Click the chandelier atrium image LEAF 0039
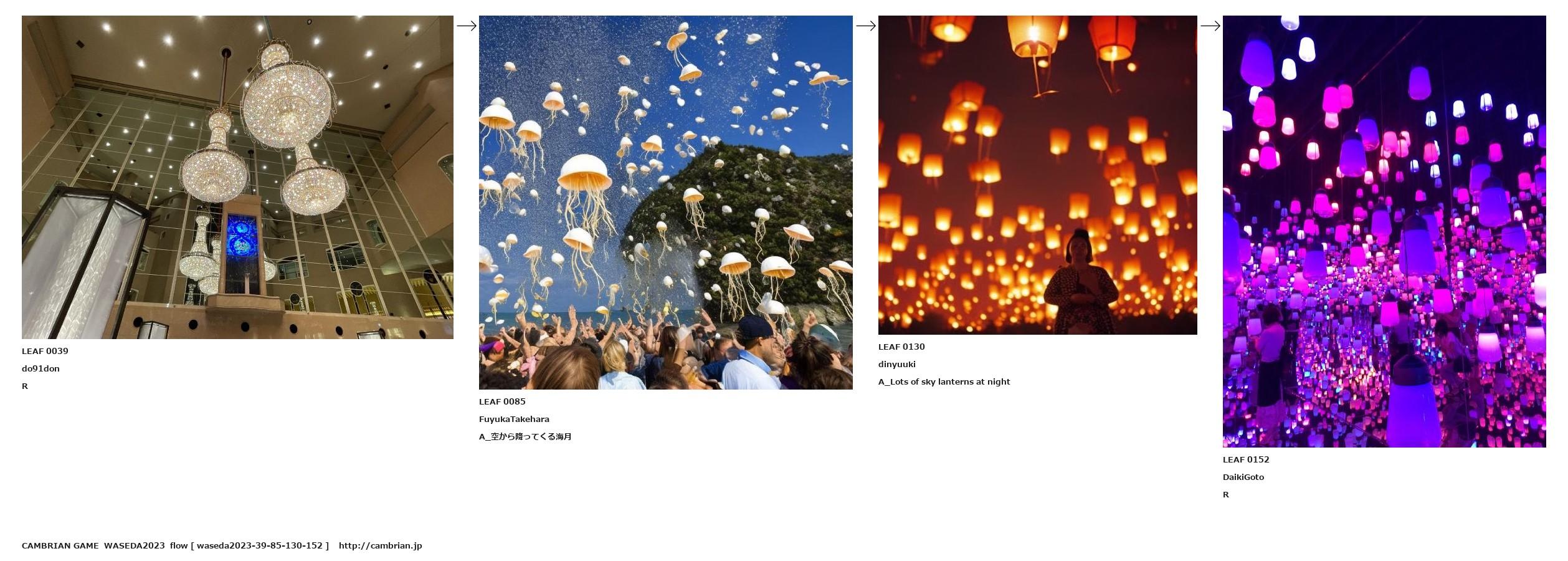1568x561 pixels. pos(237,177)
